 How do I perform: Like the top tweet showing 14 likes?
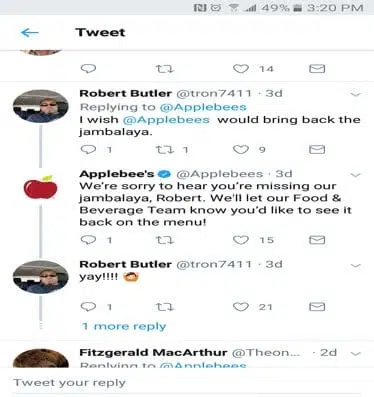tap(241, 69)
